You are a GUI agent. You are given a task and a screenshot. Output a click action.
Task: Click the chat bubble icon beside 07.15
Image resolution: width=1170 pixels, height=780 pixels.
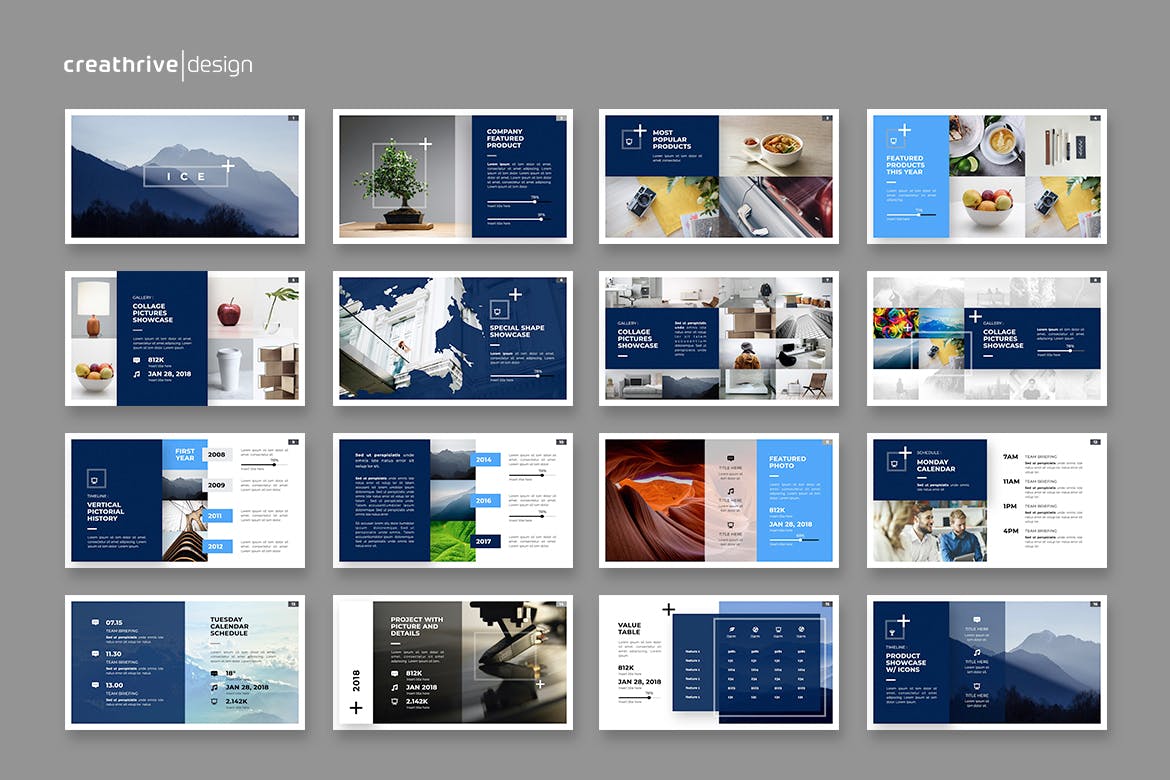[96, 622]
